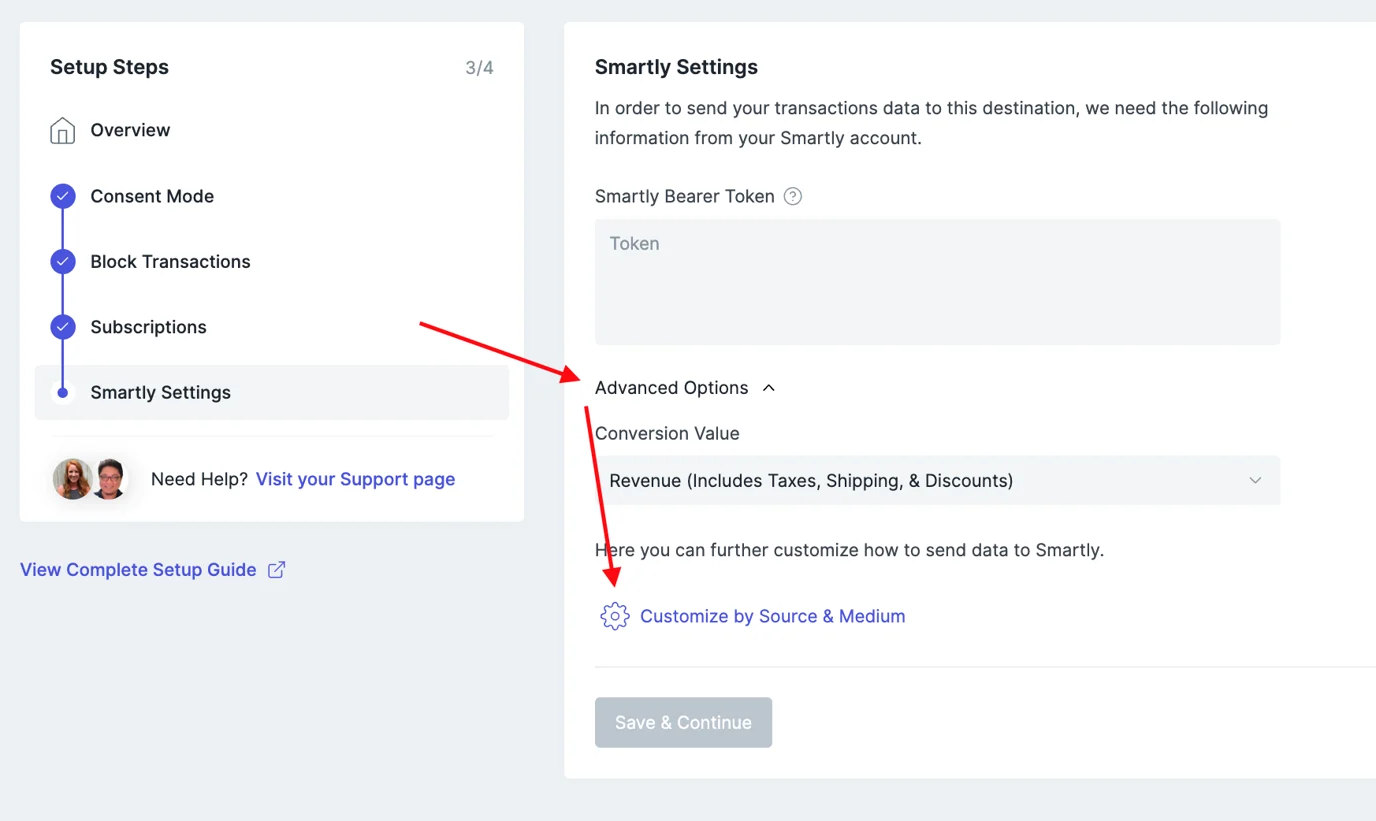Click external link icon next to Setup Guide
The image size is (1376, 821).
pos(277,570)
